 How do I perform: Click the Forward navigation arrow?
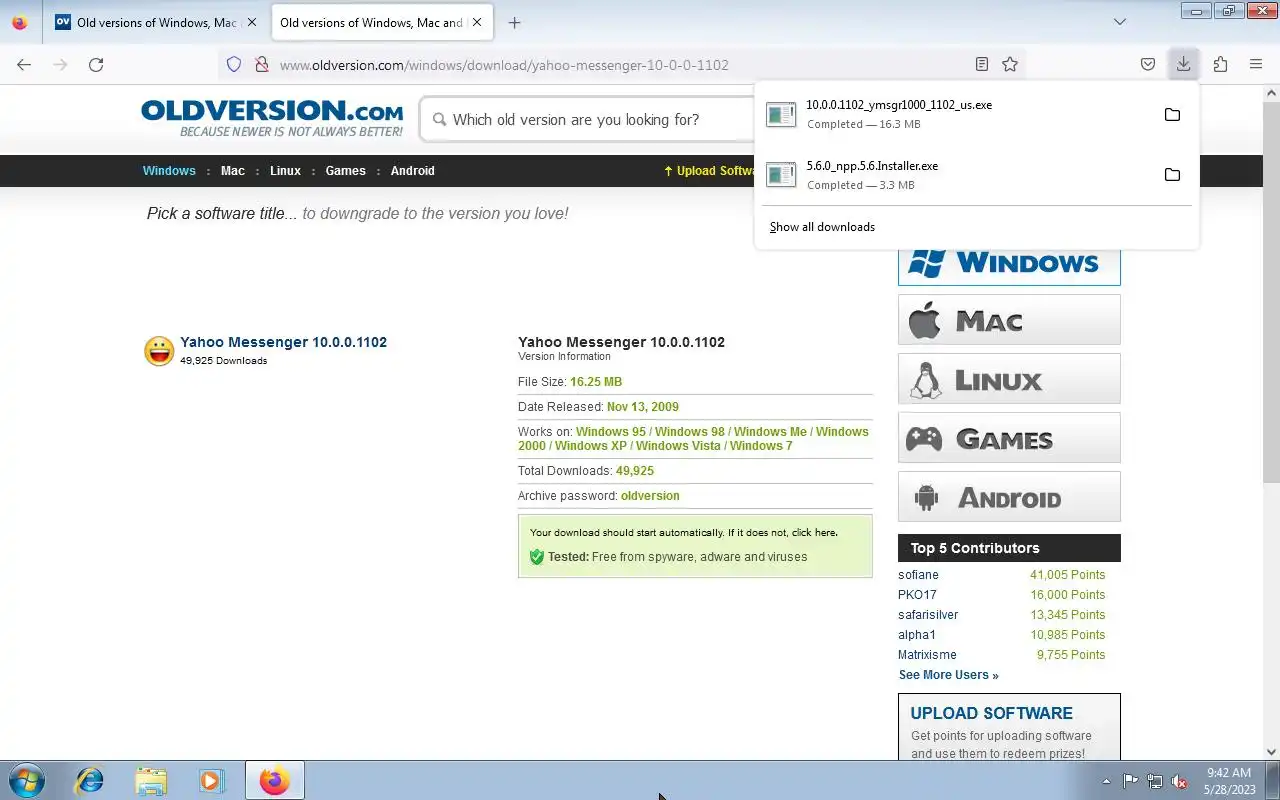click(x=60, y=64)
